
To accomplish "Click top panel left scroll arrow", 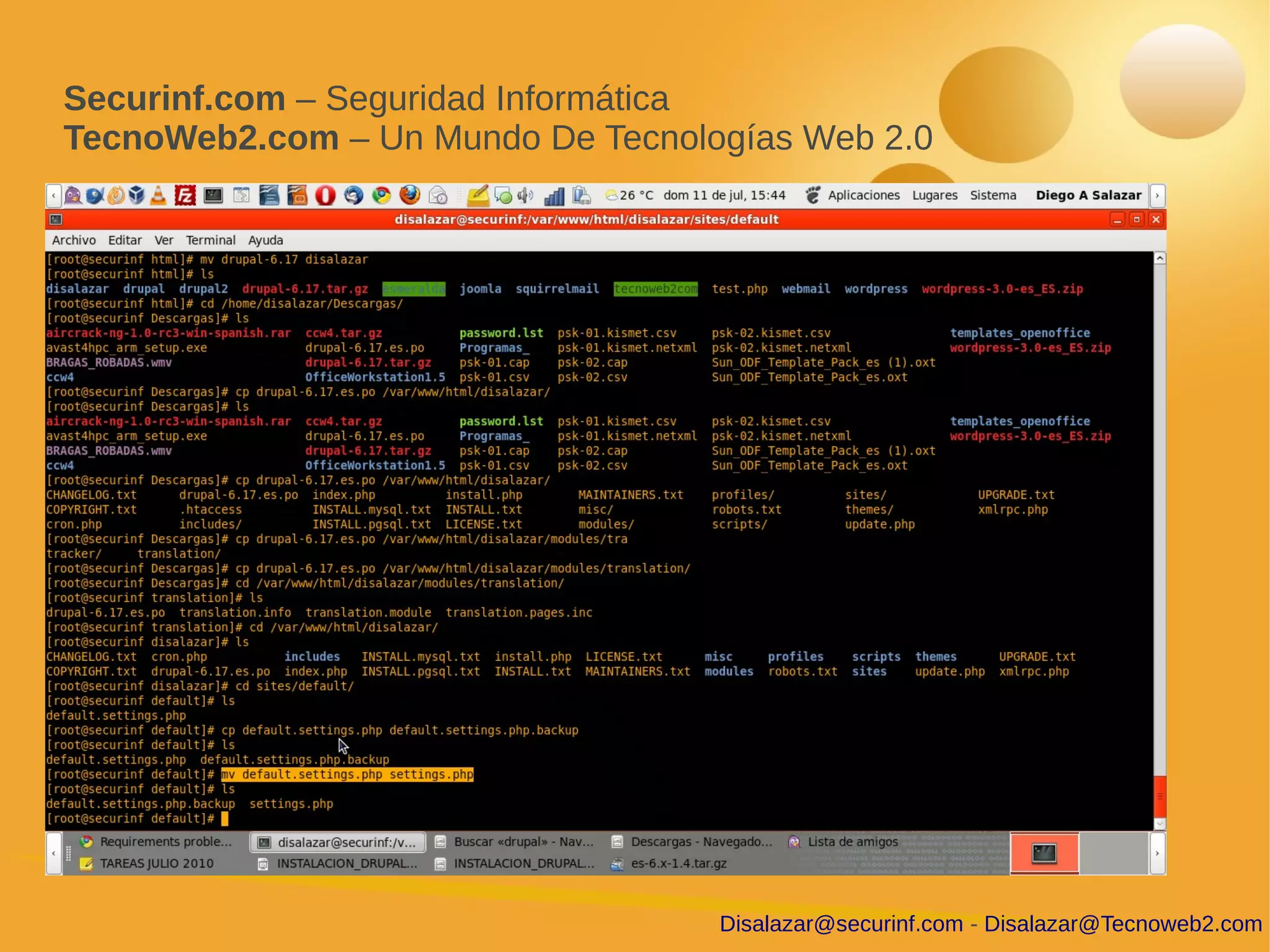I will coord(54,195).
